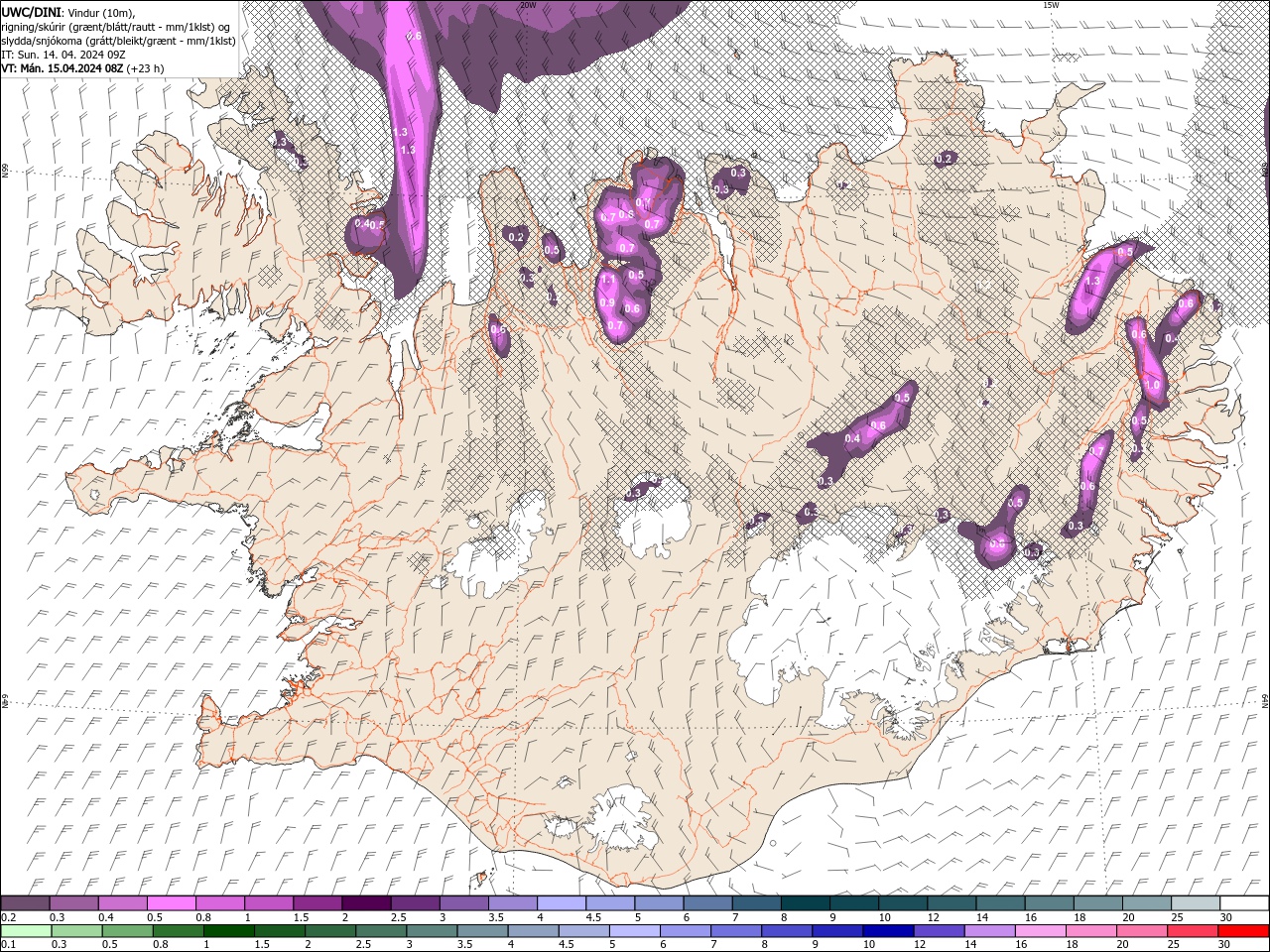
Task: Choose the light grey snow swatch labeled 25
Action: pos(1195,903)
